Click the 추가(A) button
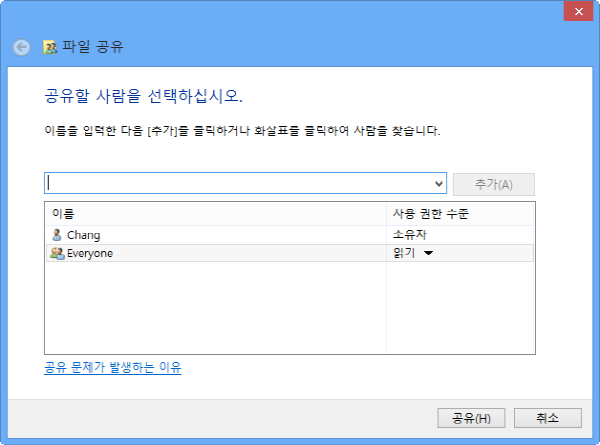 (494, 184)
